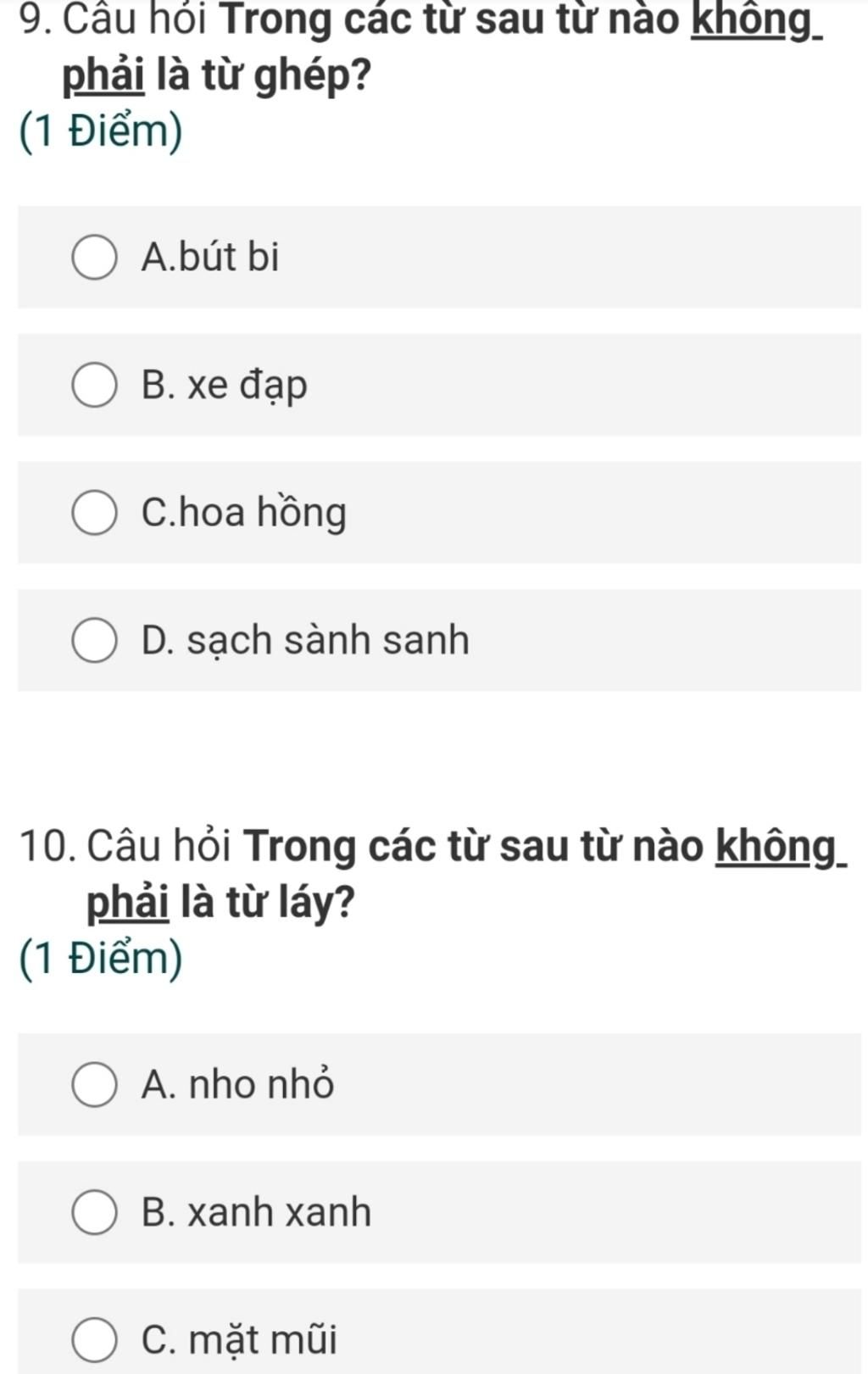Click '(1 Điểm)' under question 9
The height and width of the screenshot is (1374, 868).
pyautogui.click(x=100, y=133)
